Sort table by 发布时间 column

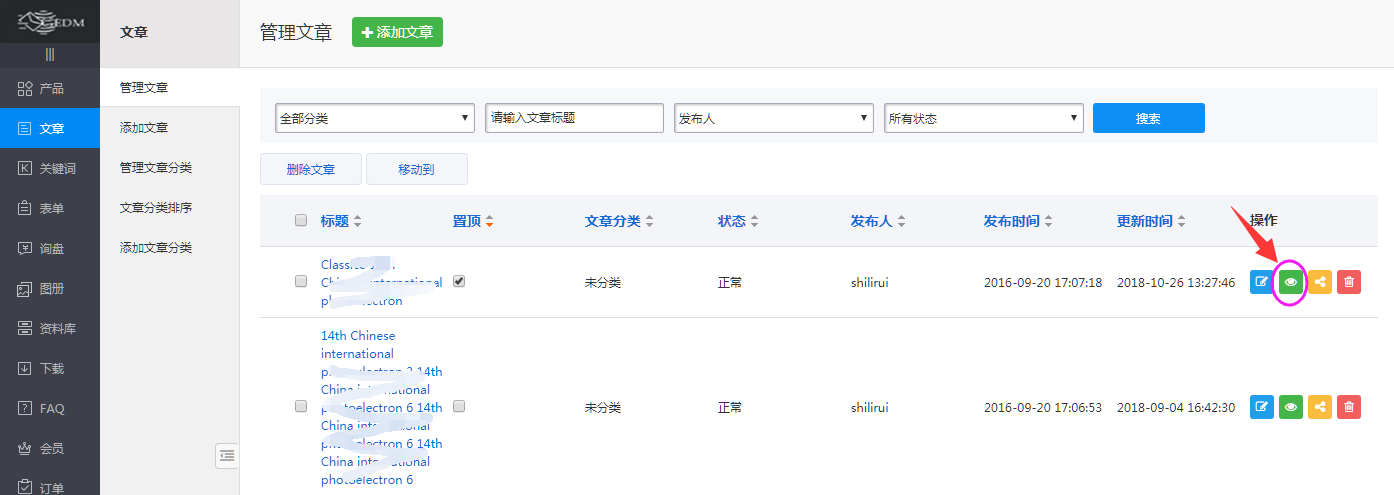(x=1018, y=221)
